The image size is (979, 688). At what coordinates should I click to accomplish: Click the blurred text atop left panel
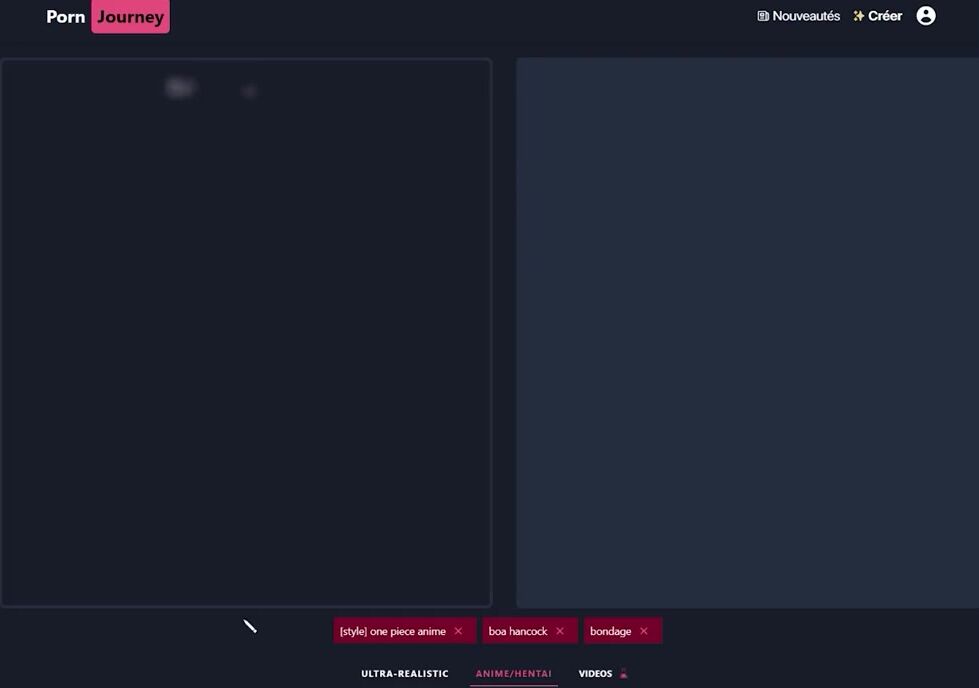click(x=182, y=88)
